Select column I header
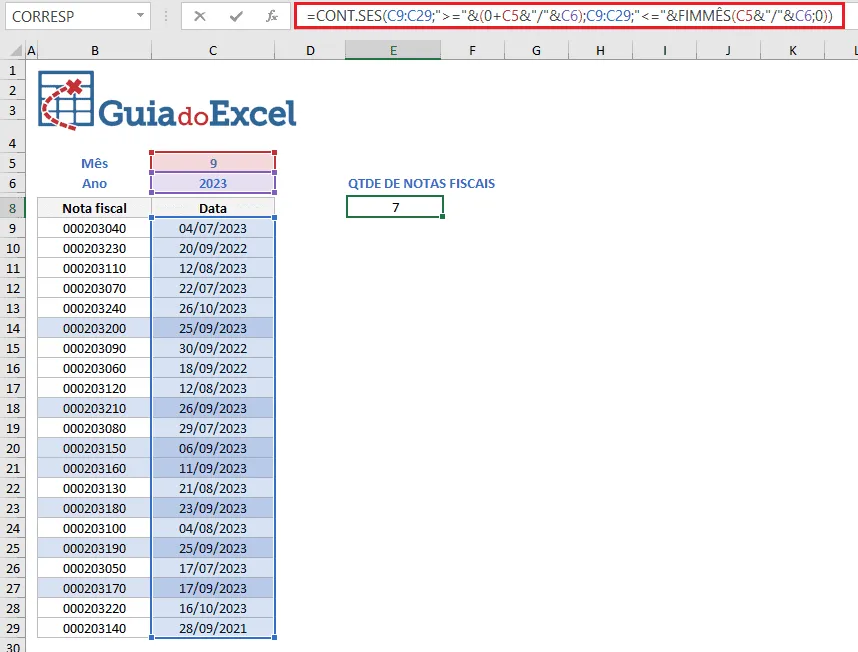Image resolution: width=858 pixels, height=652 pixels. [664, 51]
